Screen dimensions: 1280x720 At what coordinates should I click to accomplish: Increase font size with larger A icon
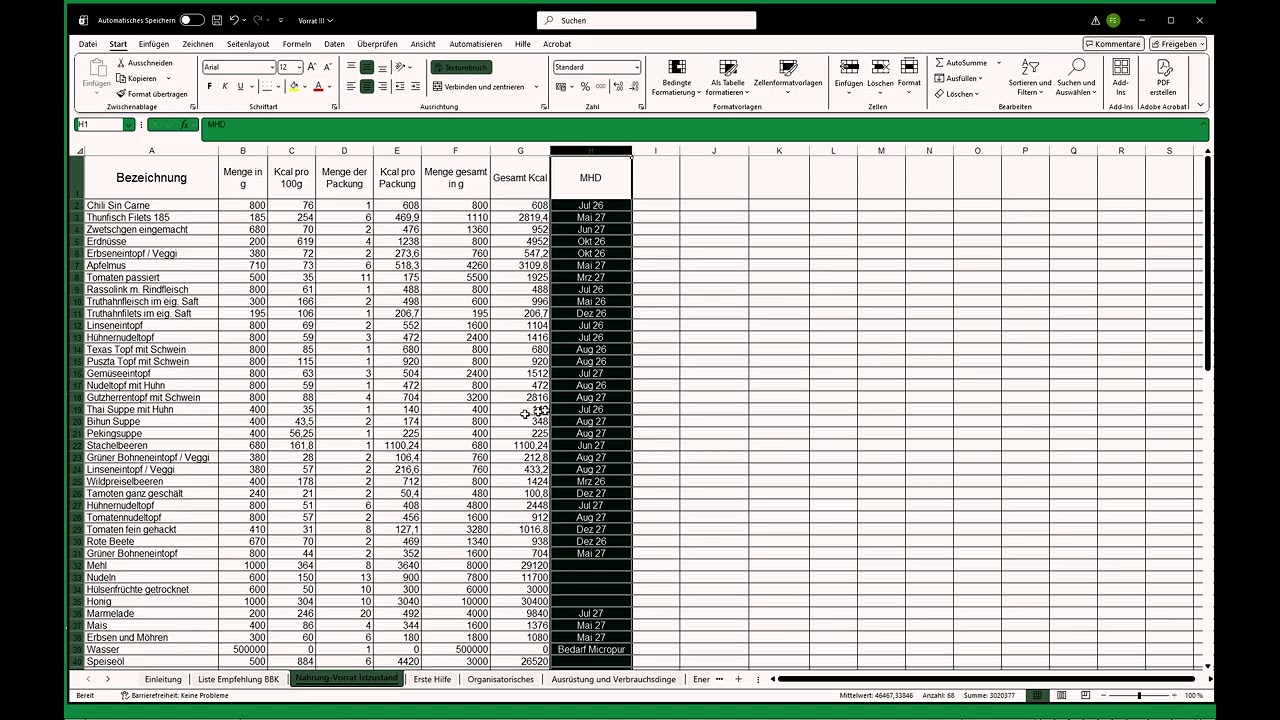tap(313, 67)
